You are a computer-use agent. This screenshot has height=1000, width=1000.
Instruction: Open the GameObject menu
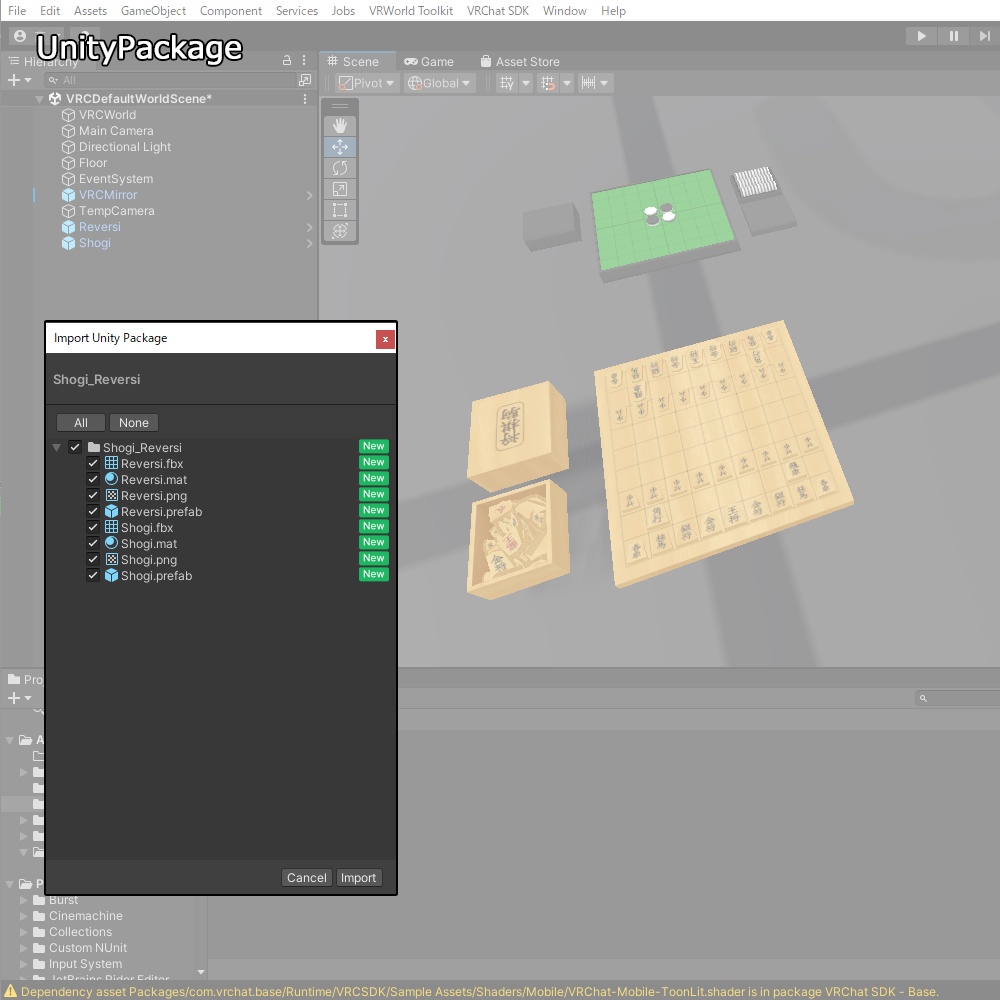(x=153, y=11)
